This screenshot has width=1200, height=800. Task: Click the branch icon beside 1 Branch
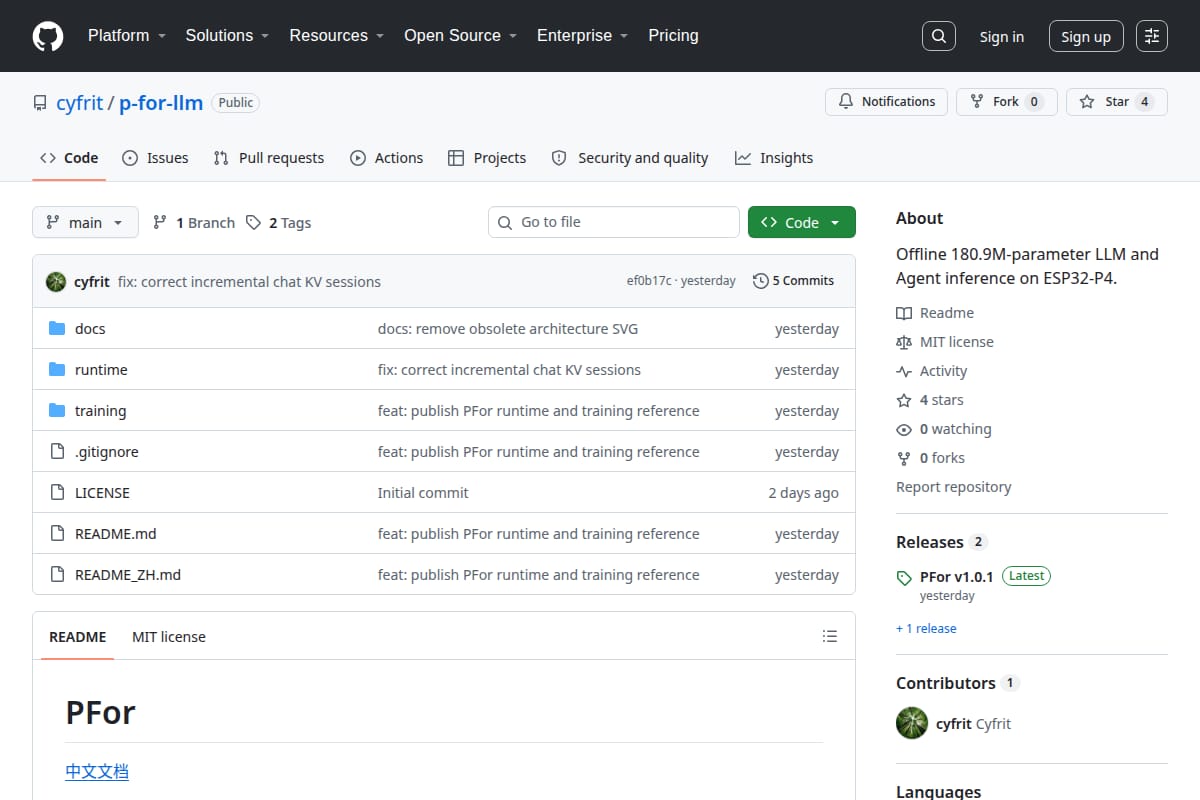point(159,223)
